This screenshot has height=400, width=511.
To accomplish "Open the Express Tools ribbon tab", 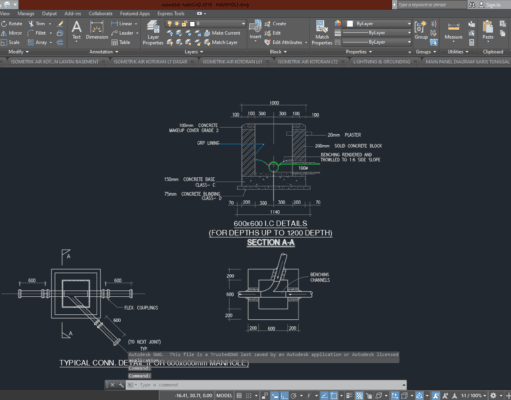I will 171,14.
